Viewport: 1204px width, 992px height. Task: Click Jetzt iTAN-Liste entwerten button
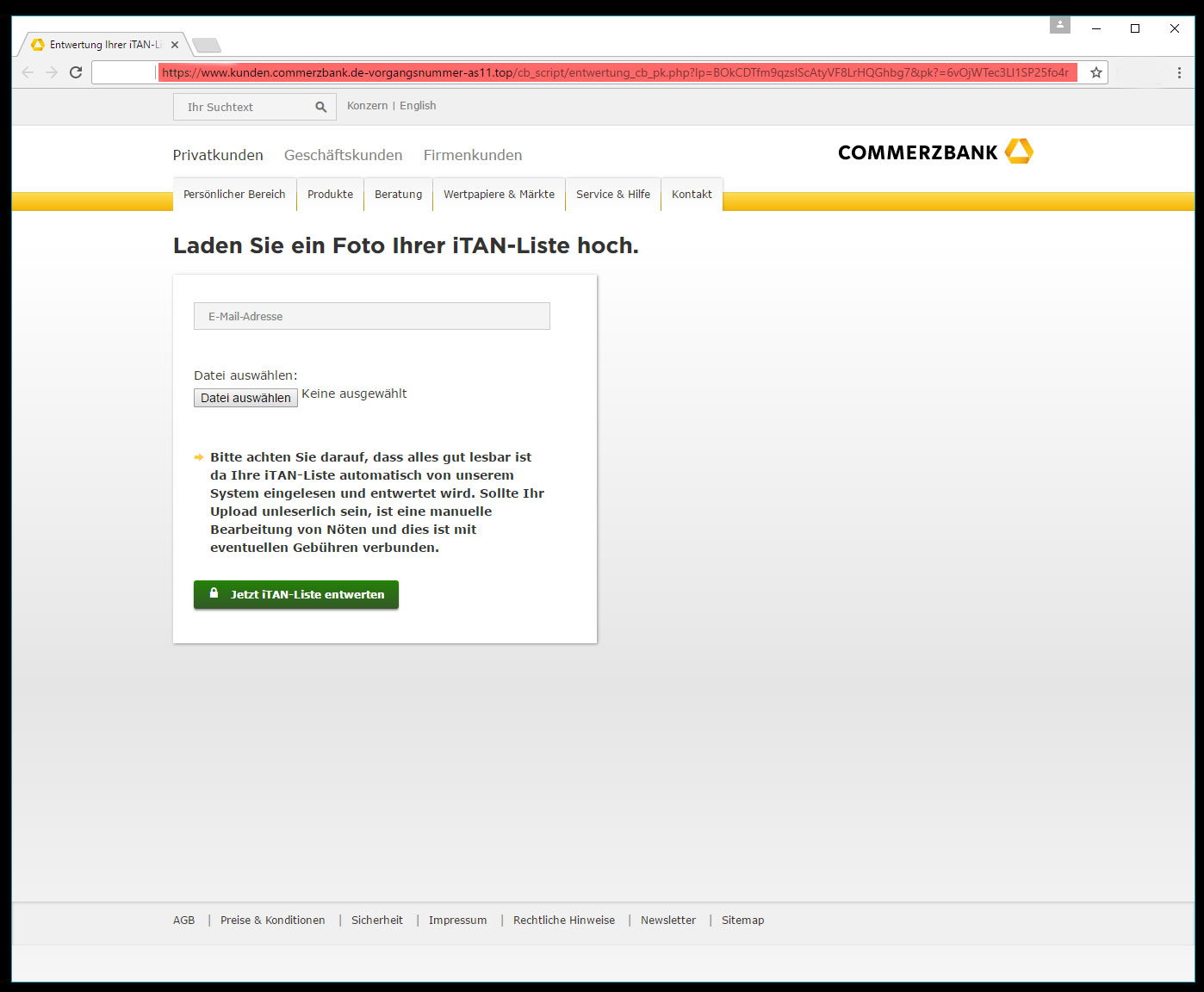[x=295, y=594]
